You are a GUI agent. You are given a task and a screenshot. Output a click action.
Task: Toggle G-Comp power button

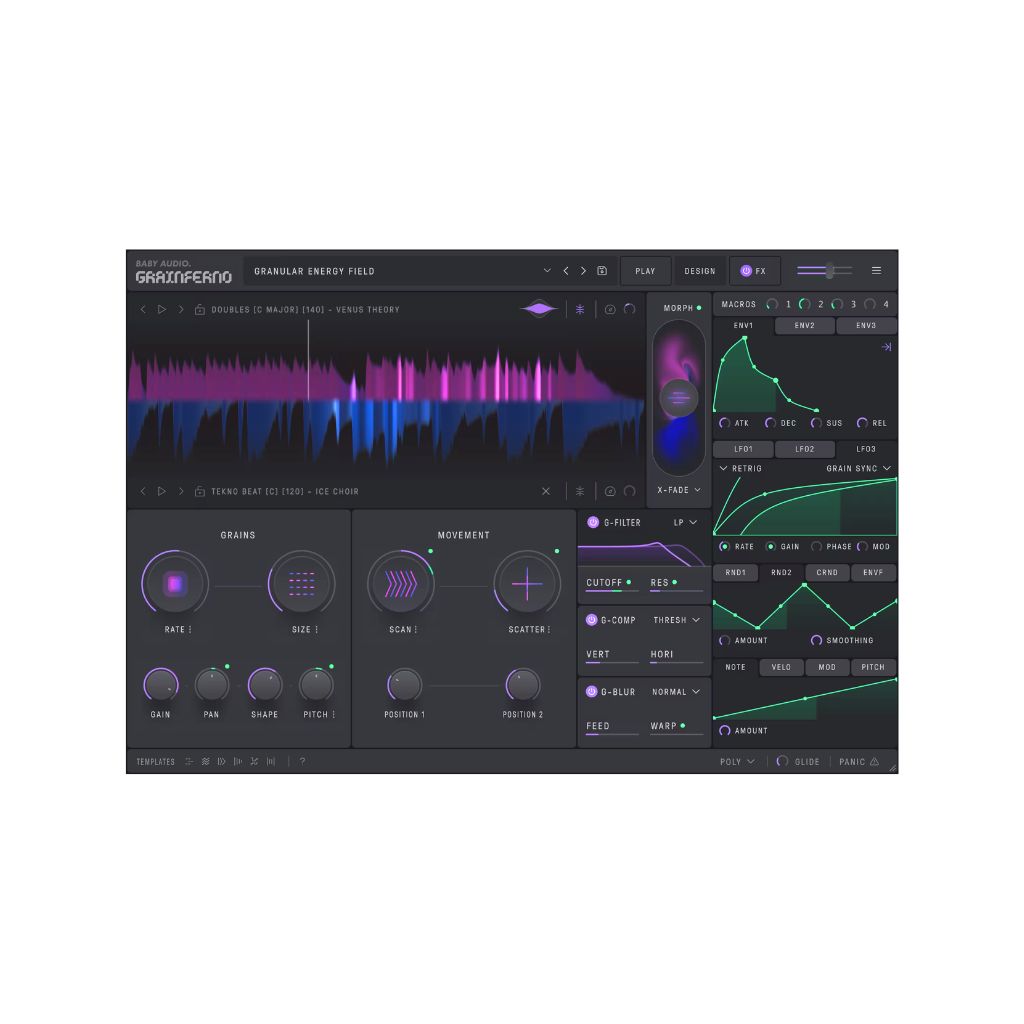592,620
